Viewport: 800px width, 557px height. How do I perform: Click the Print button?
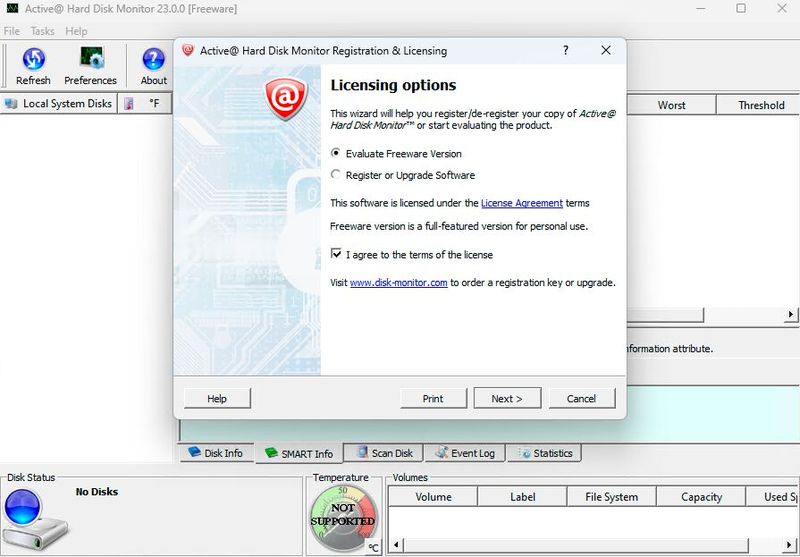pyautogui.click(x=433, y=398)
